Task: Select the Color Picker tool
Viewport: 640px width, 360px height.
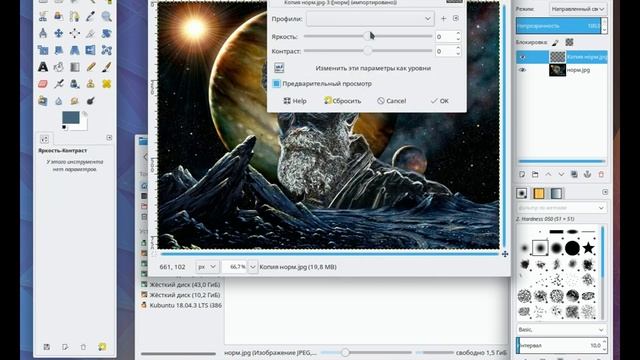Action: 91,16
